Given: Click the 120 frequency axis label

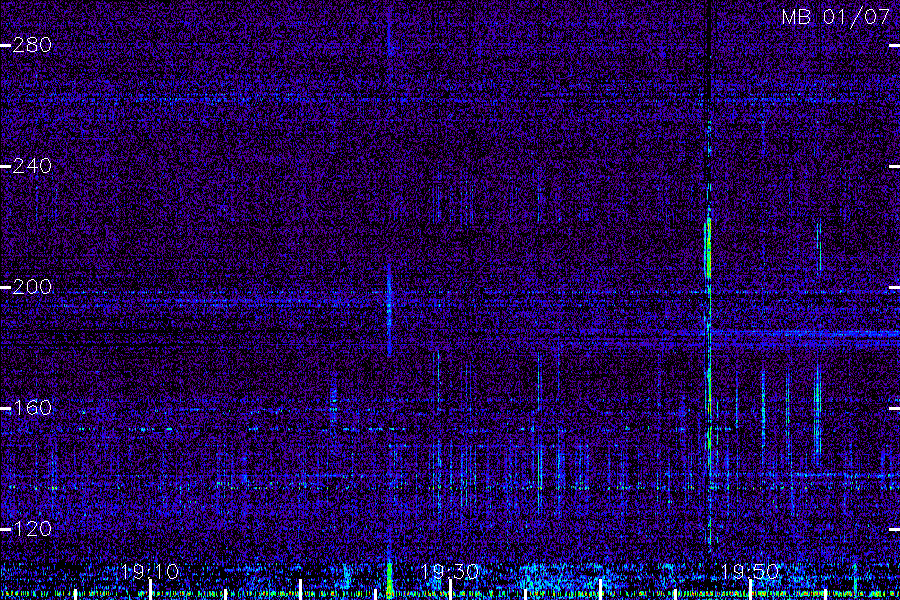Looking at the screenshot, I should tap(32, 529).
